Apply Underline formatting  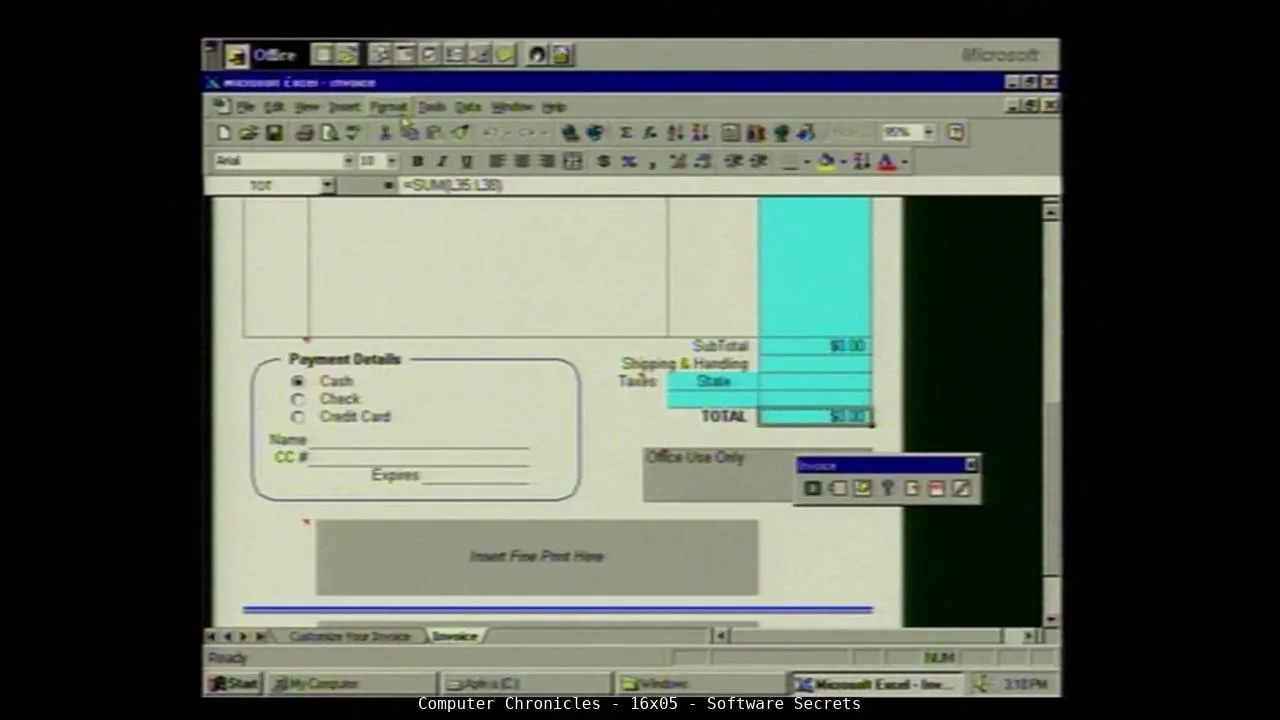point(466,161)
